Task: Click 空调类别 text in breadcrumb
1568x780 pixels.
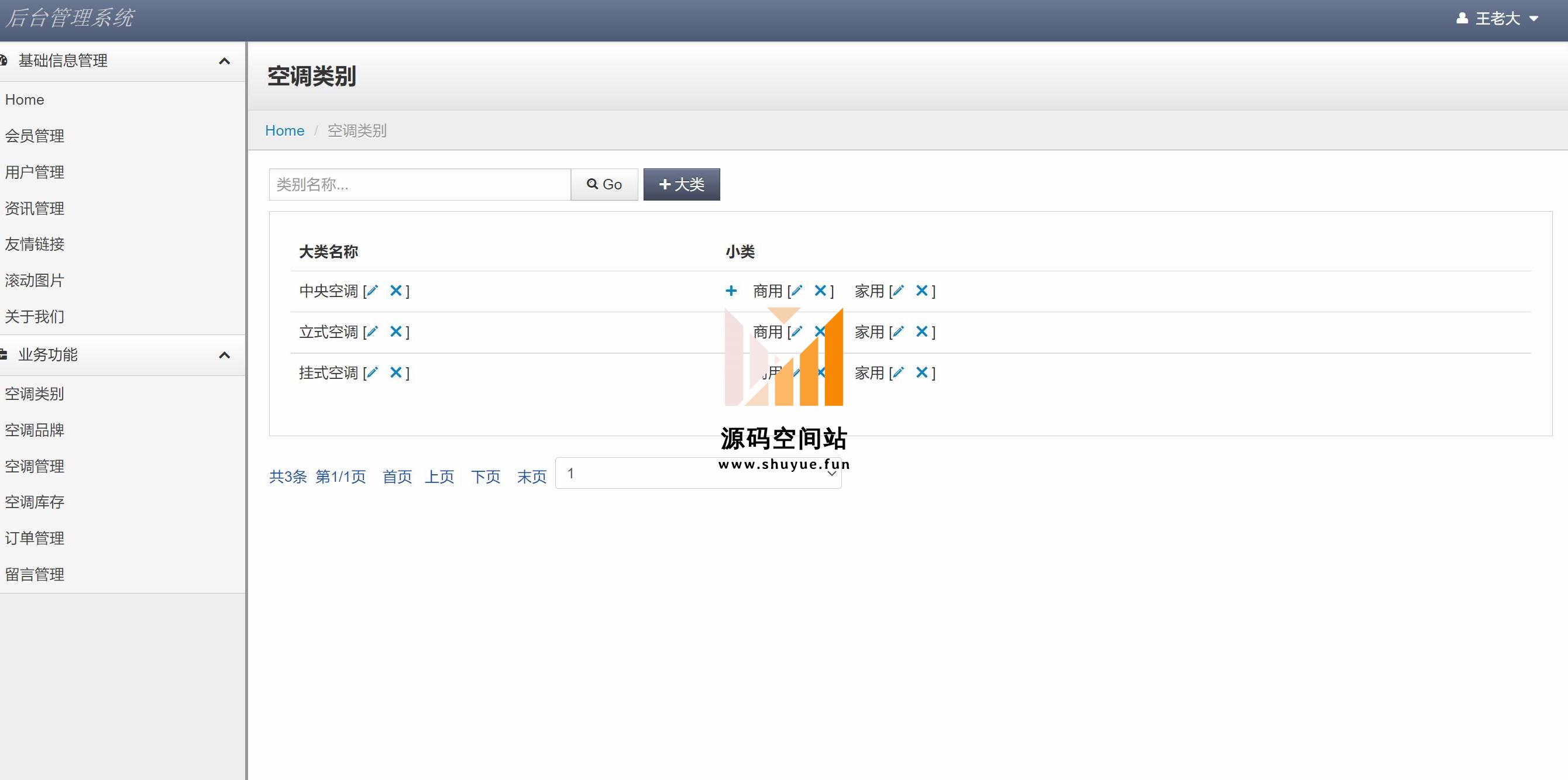Action: pos(357,131)
